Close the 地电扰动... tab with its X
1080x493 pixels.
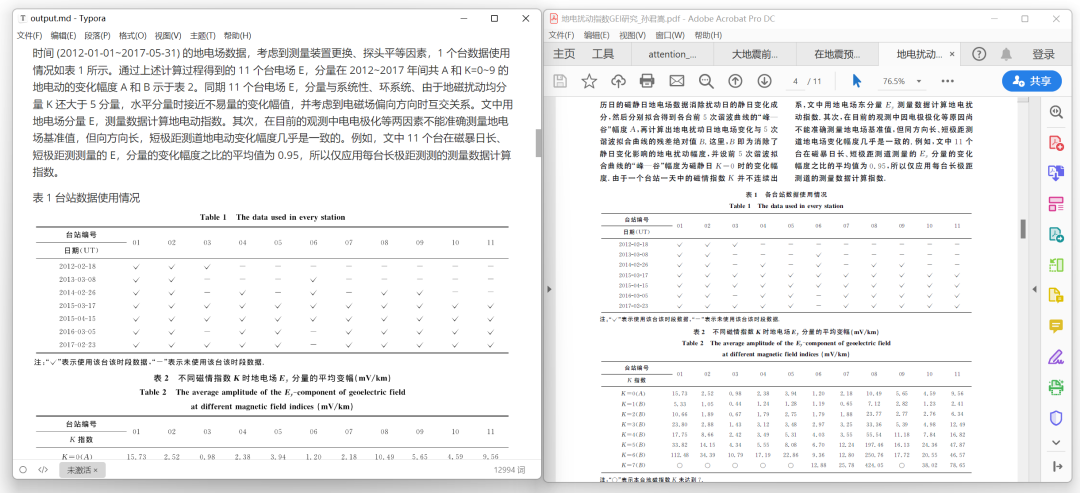click(x=952, y=54)
